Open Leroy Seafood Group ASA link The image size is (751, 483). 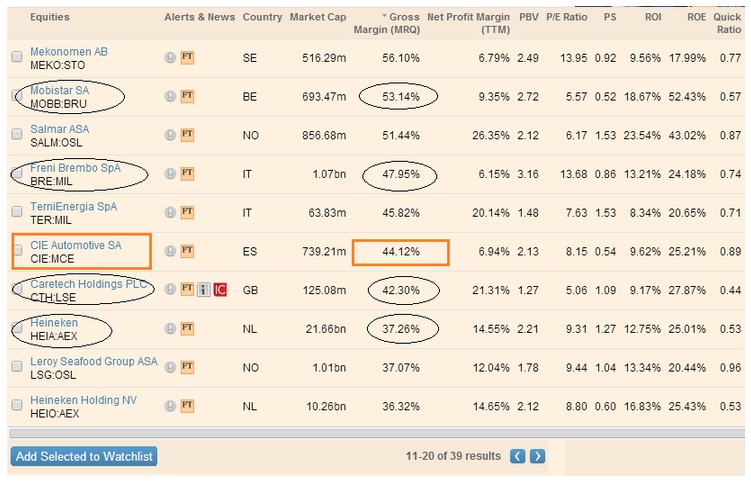coord(93,361)
